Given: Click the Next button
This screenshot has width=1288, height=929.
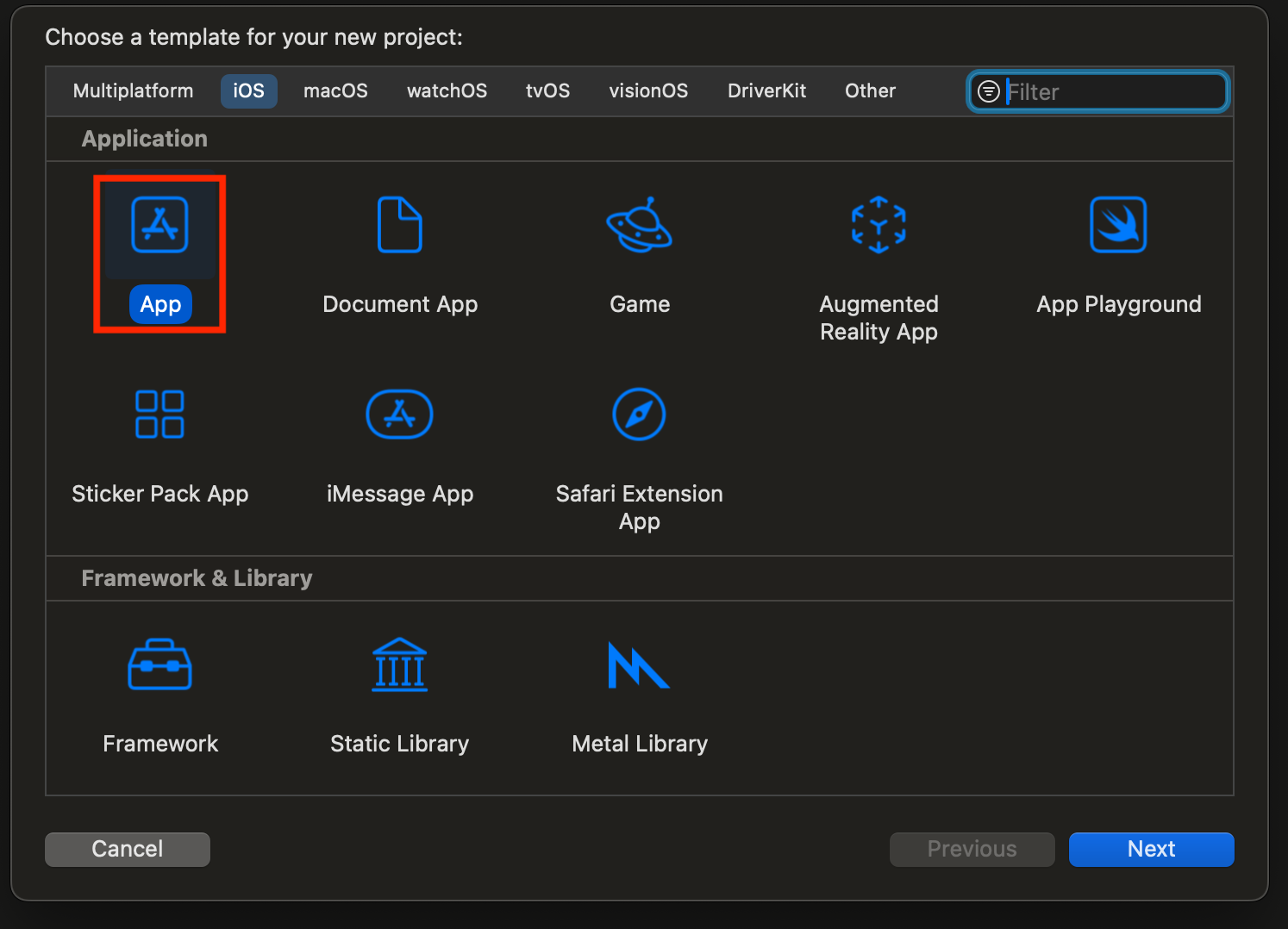Looking at the screenshot, I should click(x=1151, y=849).
